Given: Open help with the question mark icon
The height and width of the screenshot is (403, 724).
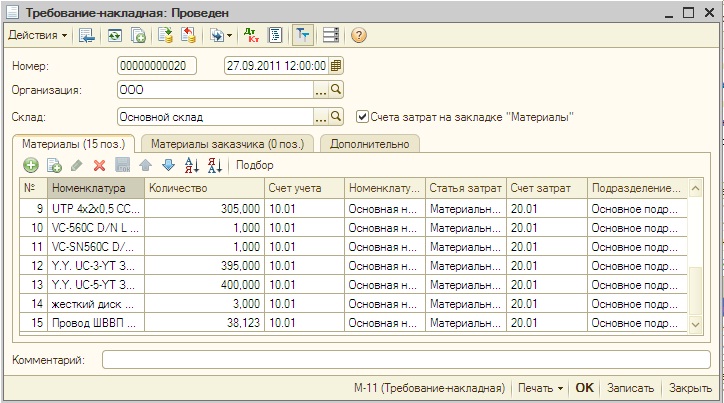Looking at the screenshot, I should [x=359, y=36].
